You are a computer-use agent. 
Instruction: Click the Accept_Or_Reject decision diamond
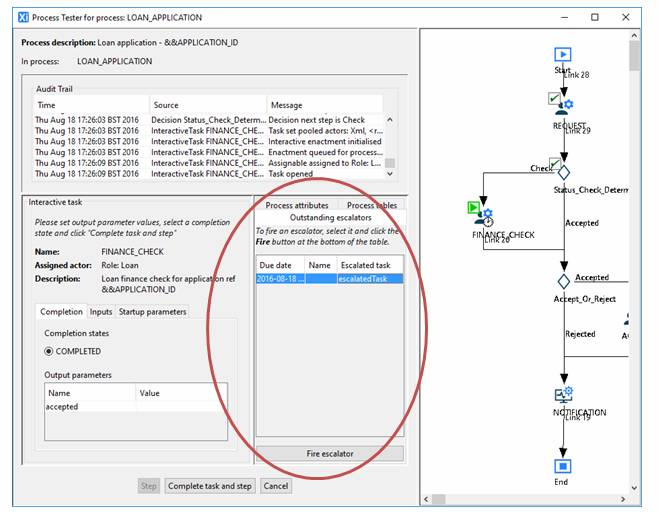[x=563, y=281]
